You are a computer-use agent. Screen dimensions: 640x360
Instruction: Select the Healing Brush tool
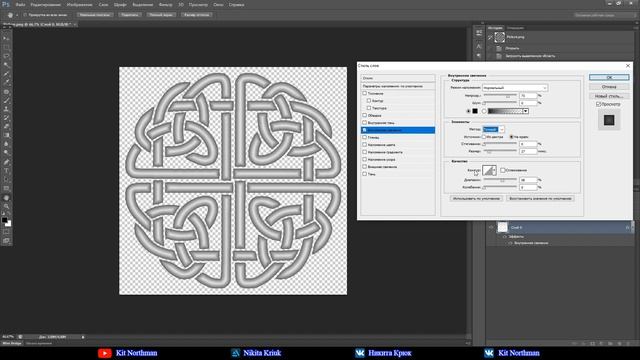pos(6,92)
